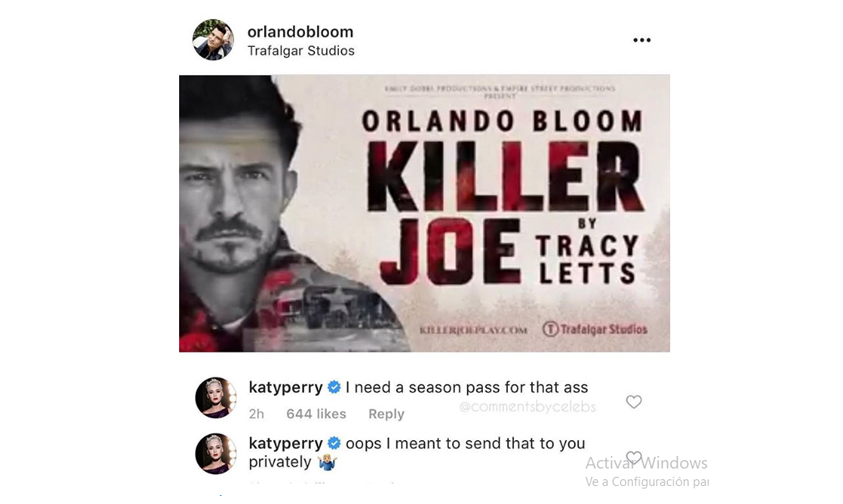Click katyperry's verified badge on first comment
The width and height of the screenshot is (843, 504).
(334, 387)
